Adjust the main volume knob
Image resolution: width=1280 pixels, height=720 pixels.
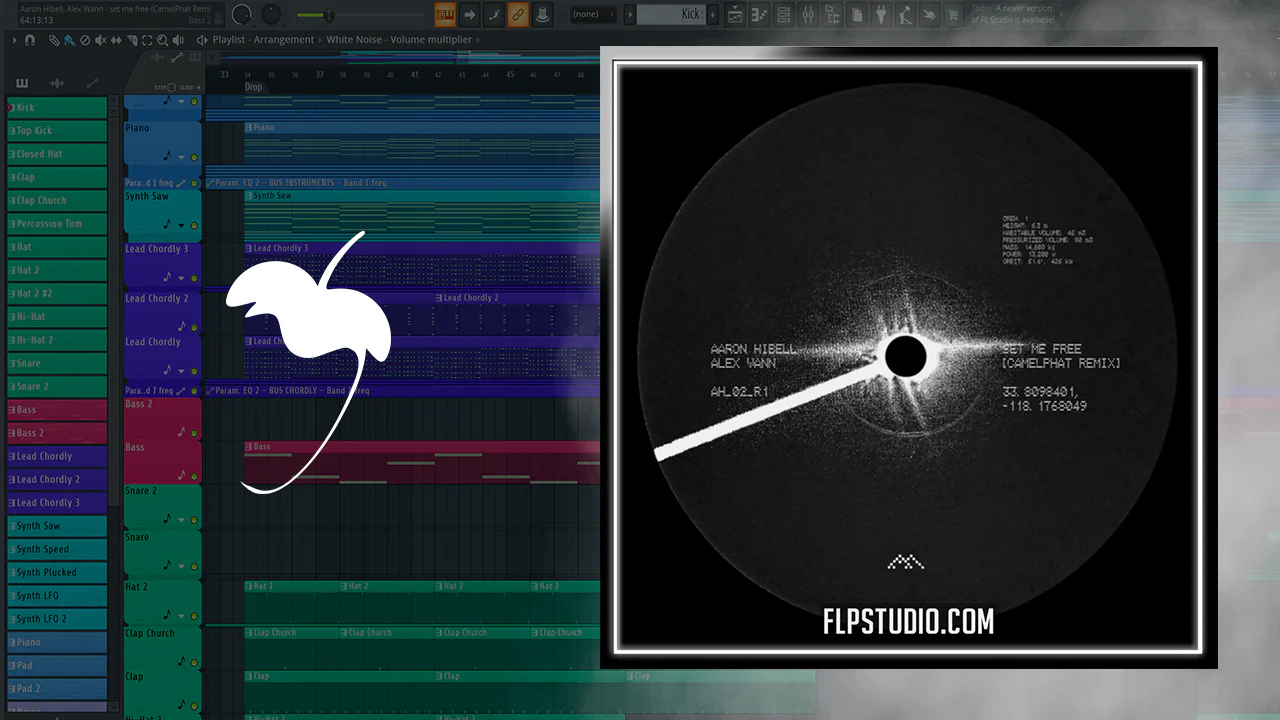click(x=242, y=15)
